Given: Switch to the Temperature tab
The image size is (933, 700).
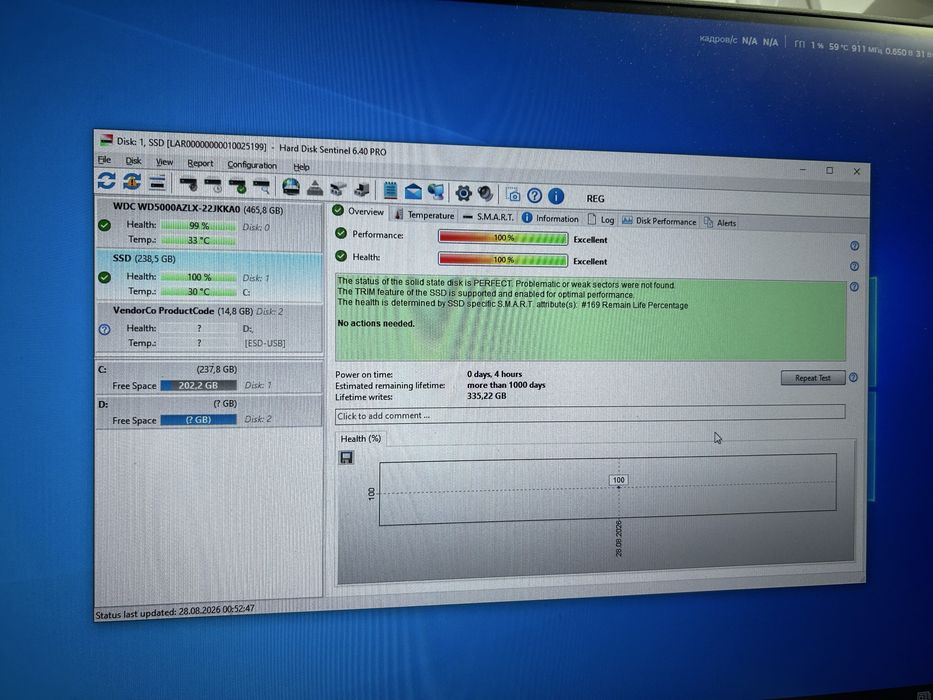Looking at the screenshot, I should tap(424, 215).
